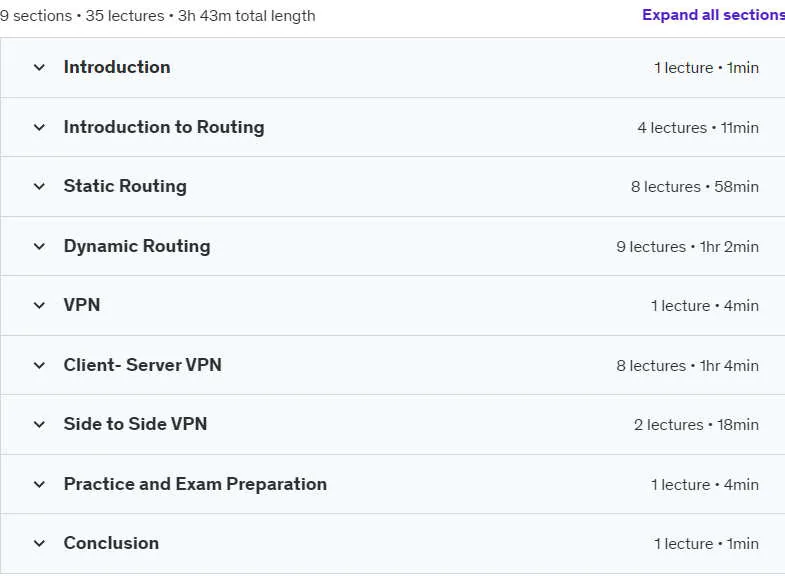The width and height of the screenshot is (785, 576).
Task: Click the Expand all sections link
Action: [713, 15]
